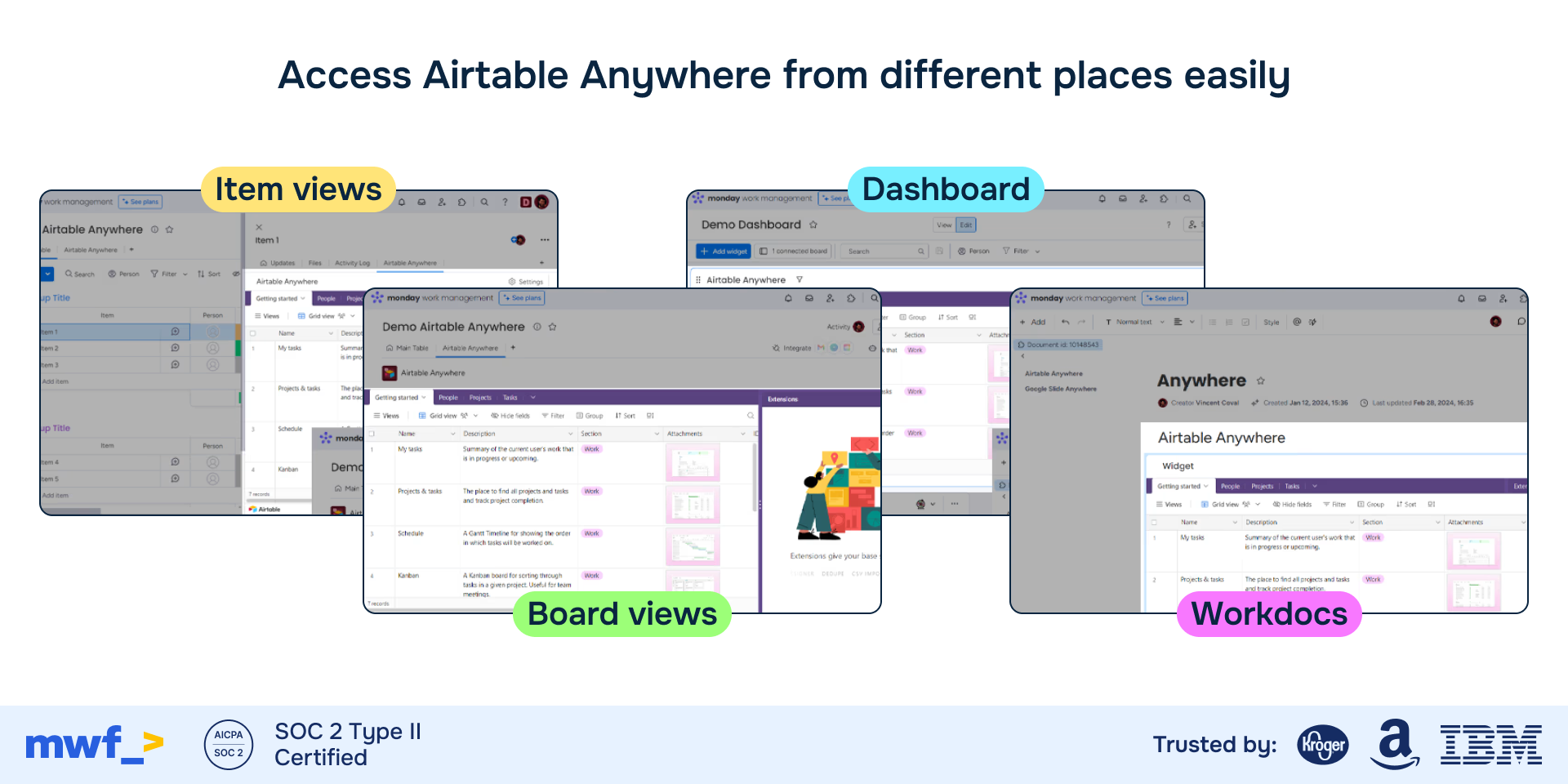Open Name column dropdown in Board views grid

(x=452, y=434)
